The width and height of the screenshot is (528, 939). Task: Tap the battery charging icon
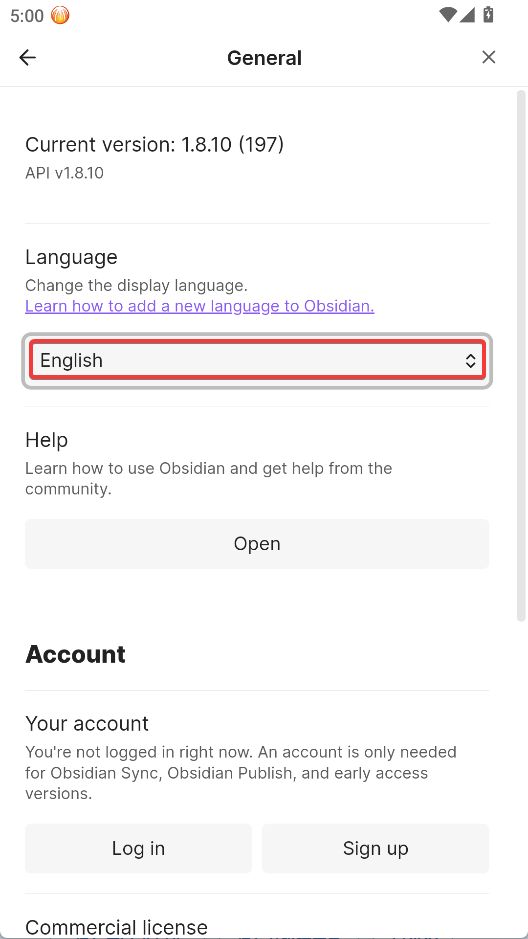[x=488, y=14]
